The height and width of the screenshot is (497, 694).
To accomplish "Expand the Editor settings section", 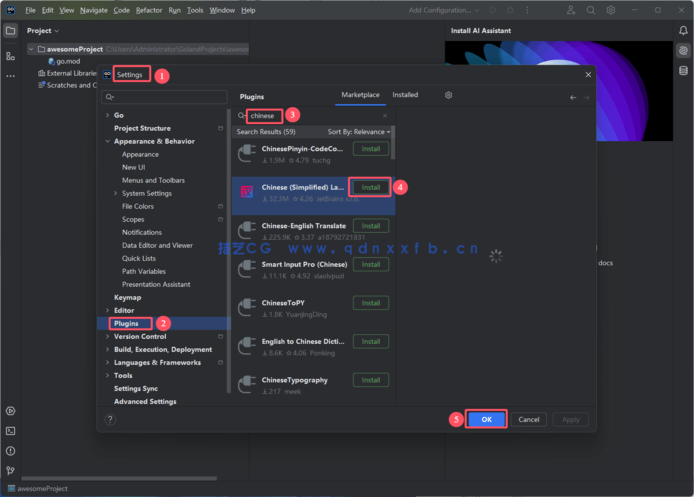I will click(x=106, y=311).
